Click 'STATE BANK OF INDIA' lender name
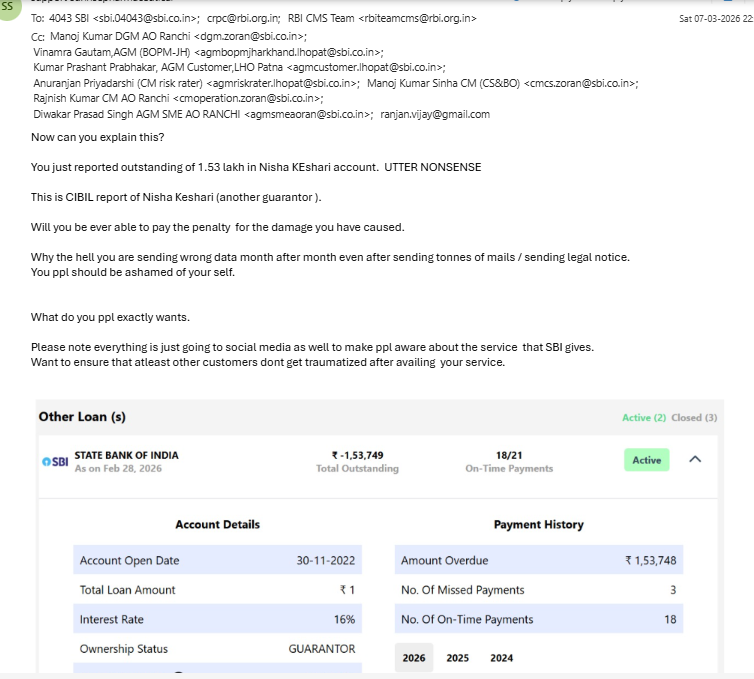 pyautogui.click(x=126, y=455)
